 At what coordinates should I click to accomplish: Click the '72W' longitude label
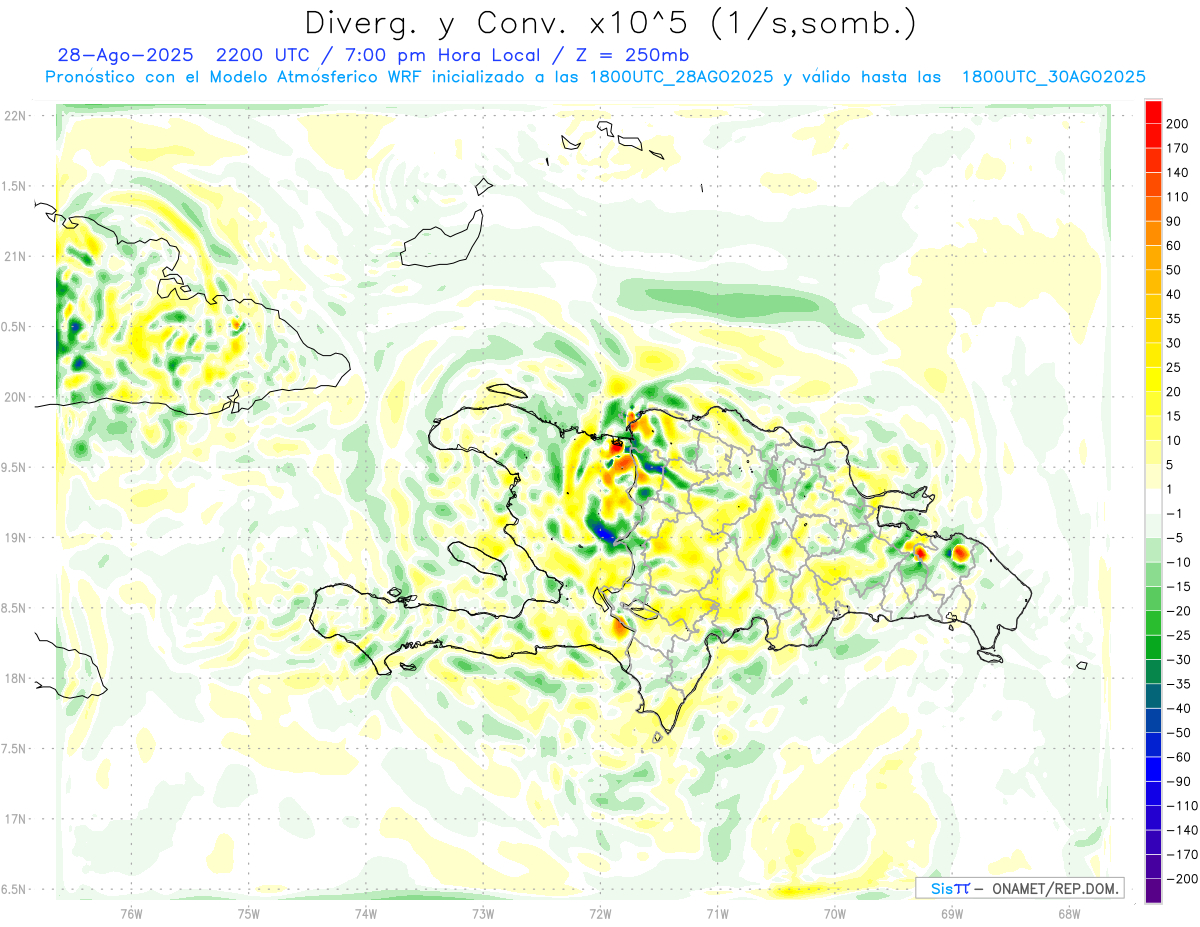click(600, 913)
